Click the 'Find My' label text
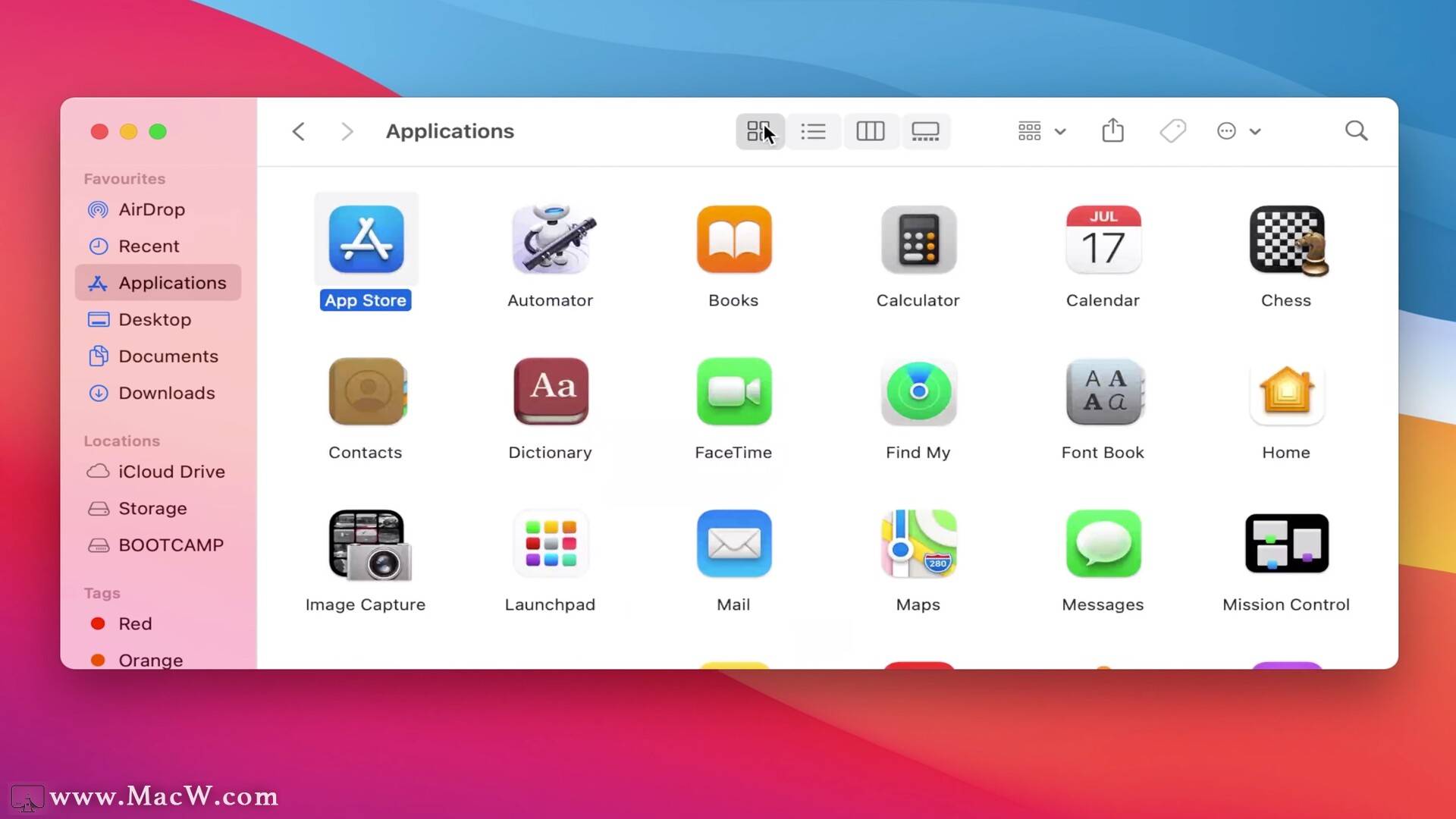Image resolution: width=1456 pixels, height=819 pixels. (x=918, y=453)
